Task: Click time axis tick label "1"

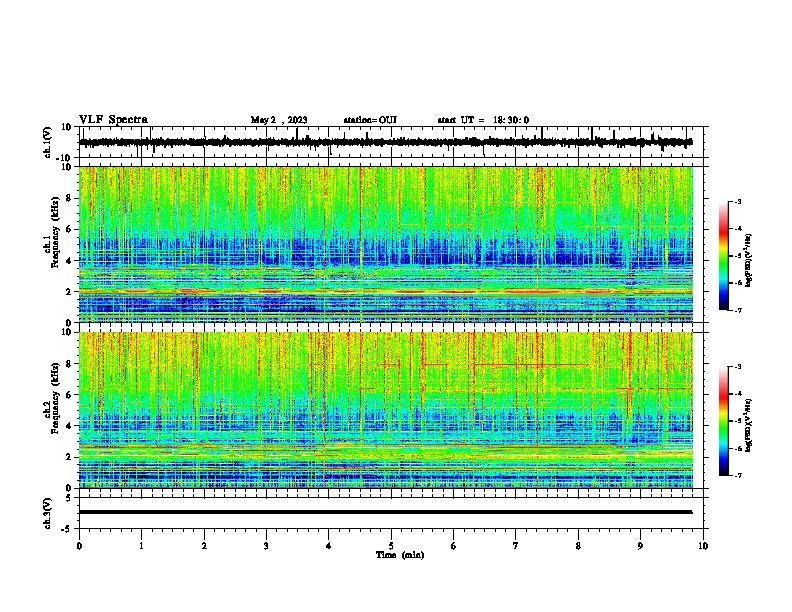Action: [x=141, y=546]
